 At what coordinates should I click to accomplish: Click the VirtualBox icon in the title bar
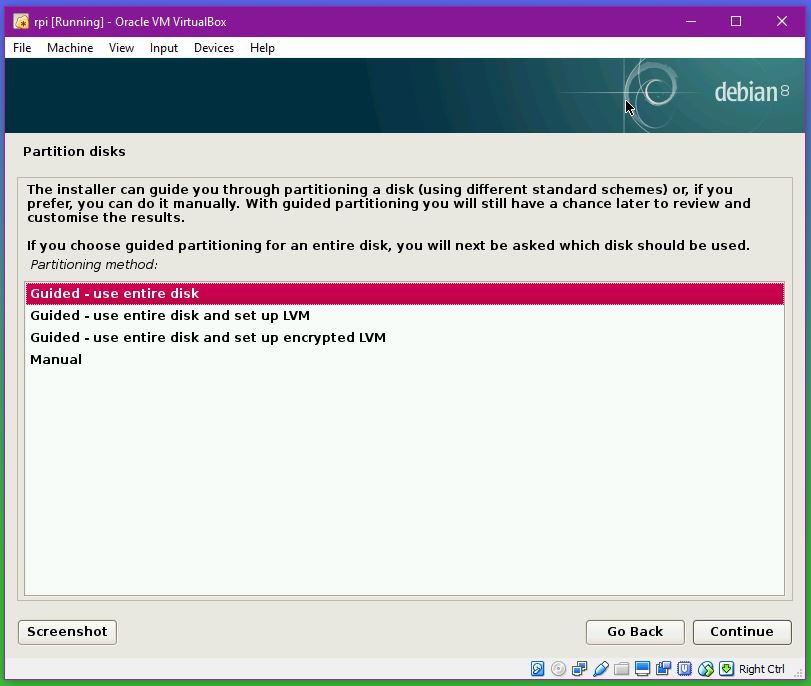pyautogui.click(x=20, y=21)
